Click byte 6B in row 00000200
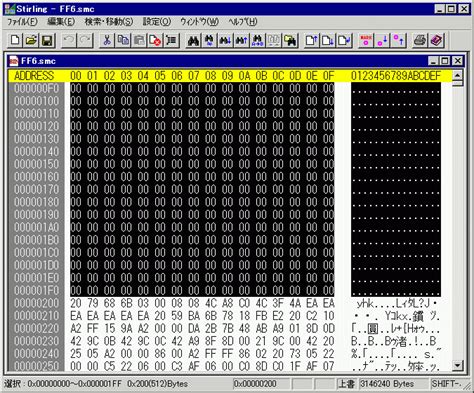The image size is (474, 393). [x=126, y=303]
